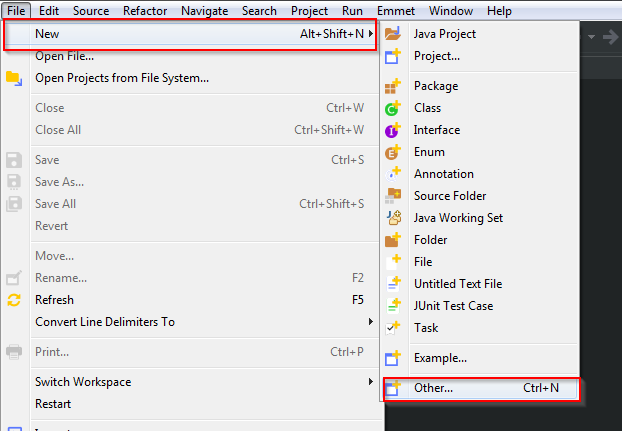Open Switch Workspace entry
The height and width of the screenshot is (431, 622).
(x=83, y=382)
